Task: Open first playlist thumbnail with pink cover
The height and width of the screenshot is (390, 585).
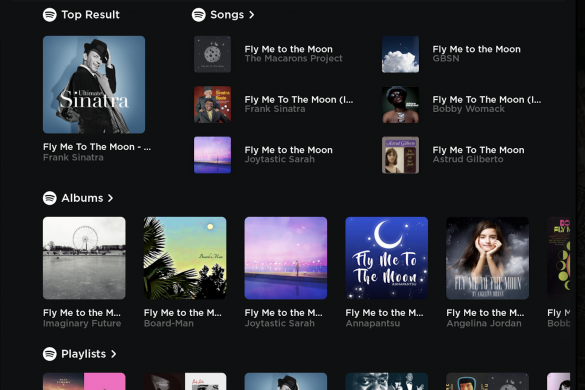Action: [x=84, y=381]
